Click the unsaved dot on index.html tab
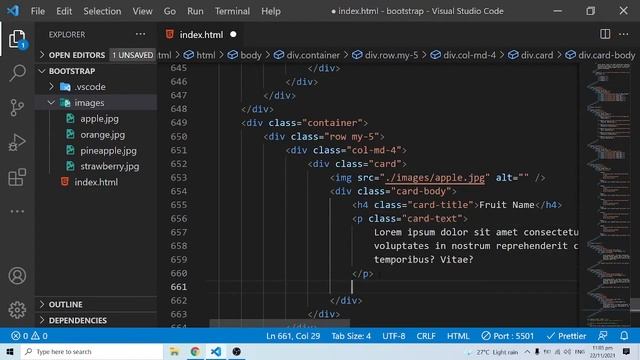This screenshot has height=360, width=640. (233, 34)
